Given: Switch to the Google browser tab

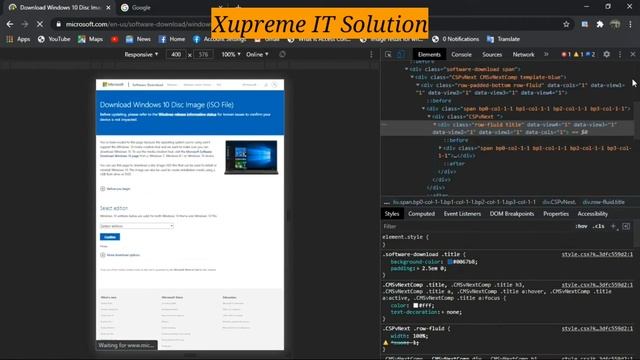Looking at the screenshot, I should 141,7.
